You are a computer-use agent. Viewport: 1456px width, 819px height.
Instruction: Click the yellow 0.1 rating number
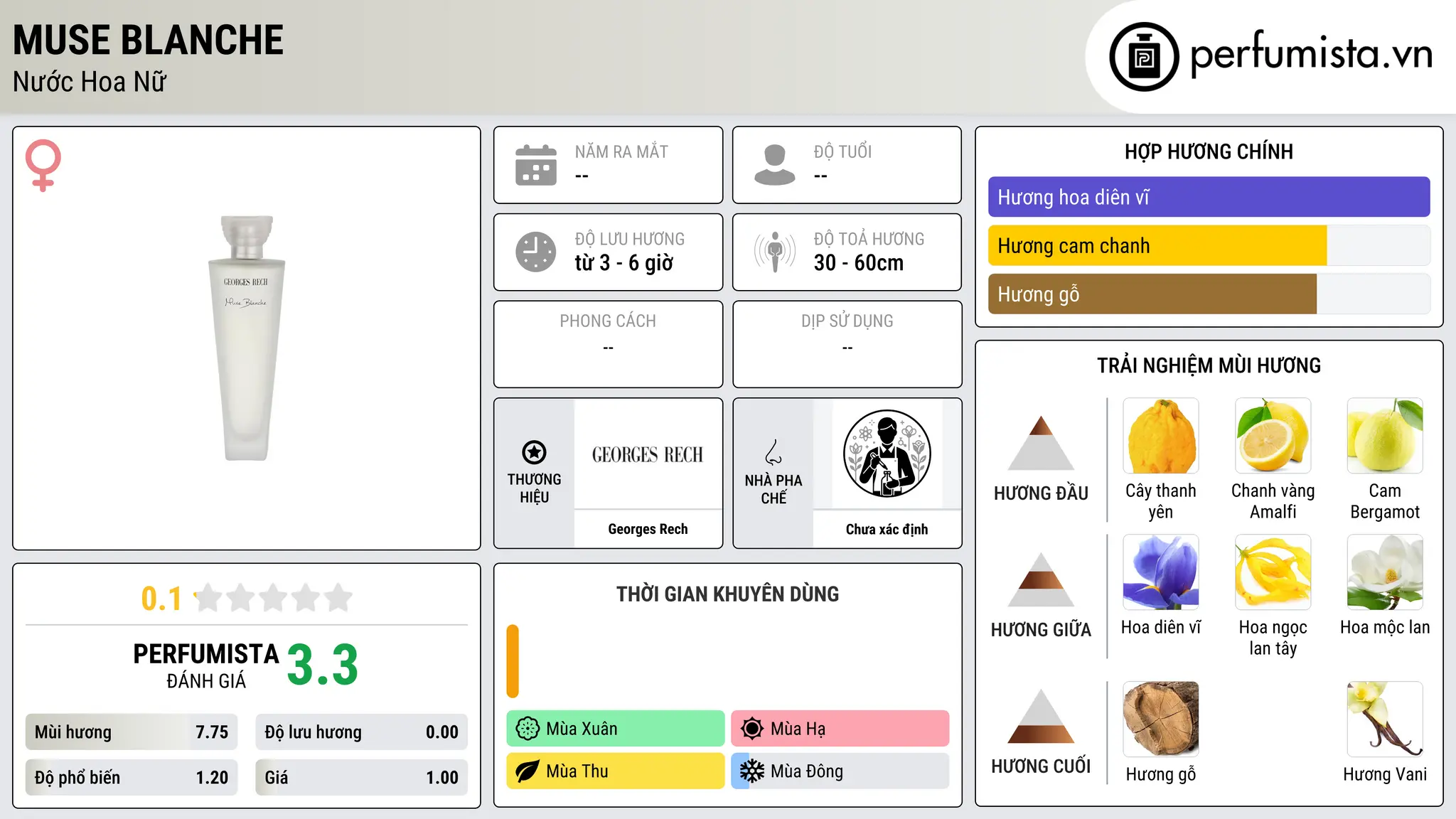click(161, 599)
